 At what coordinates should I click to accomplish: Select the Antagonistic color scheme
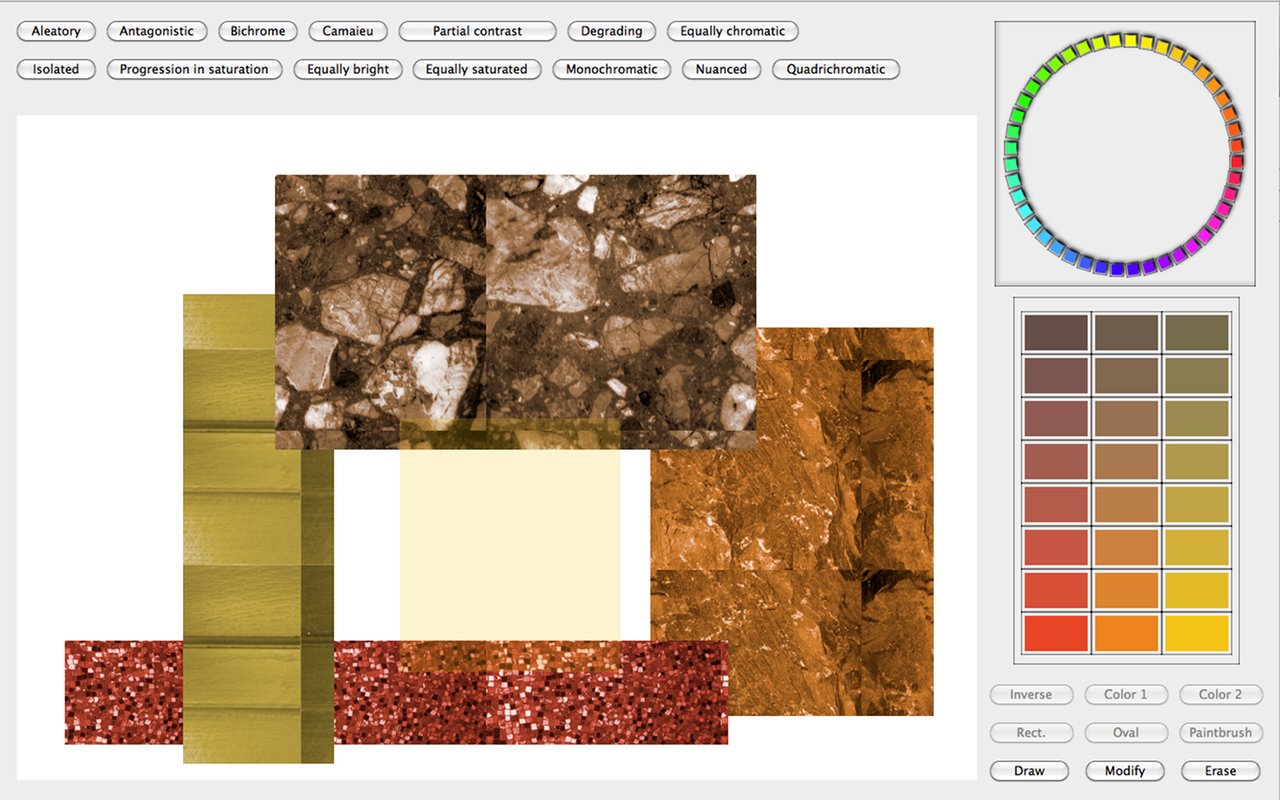tap(156, 31)
